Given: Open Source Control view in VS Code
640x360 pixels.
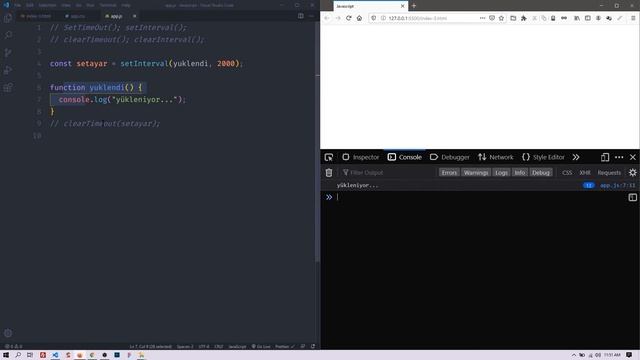Looking at the screenshot, I should 8,53.
